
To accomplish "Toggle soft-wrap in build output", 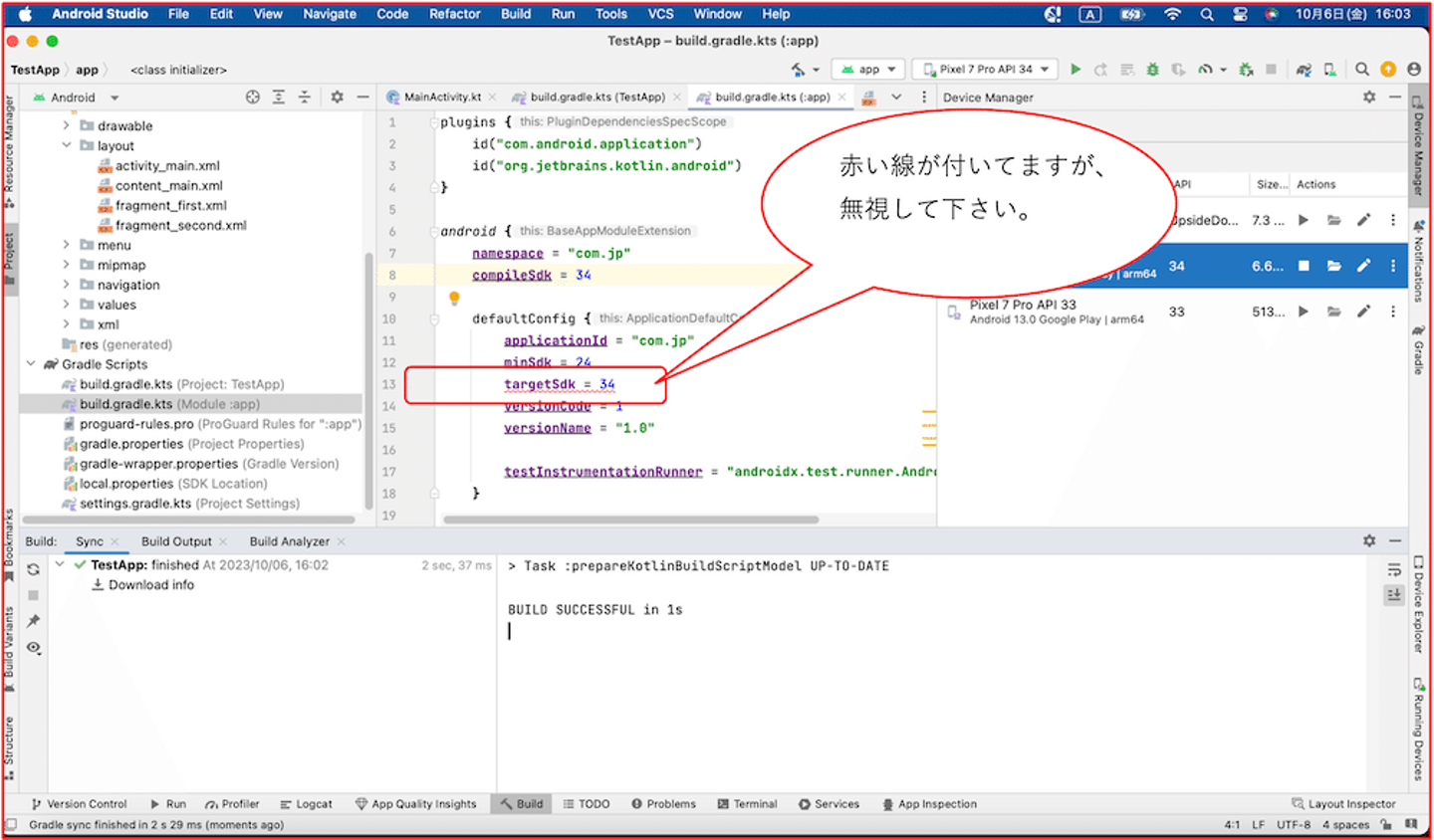I will (1394, 570).
